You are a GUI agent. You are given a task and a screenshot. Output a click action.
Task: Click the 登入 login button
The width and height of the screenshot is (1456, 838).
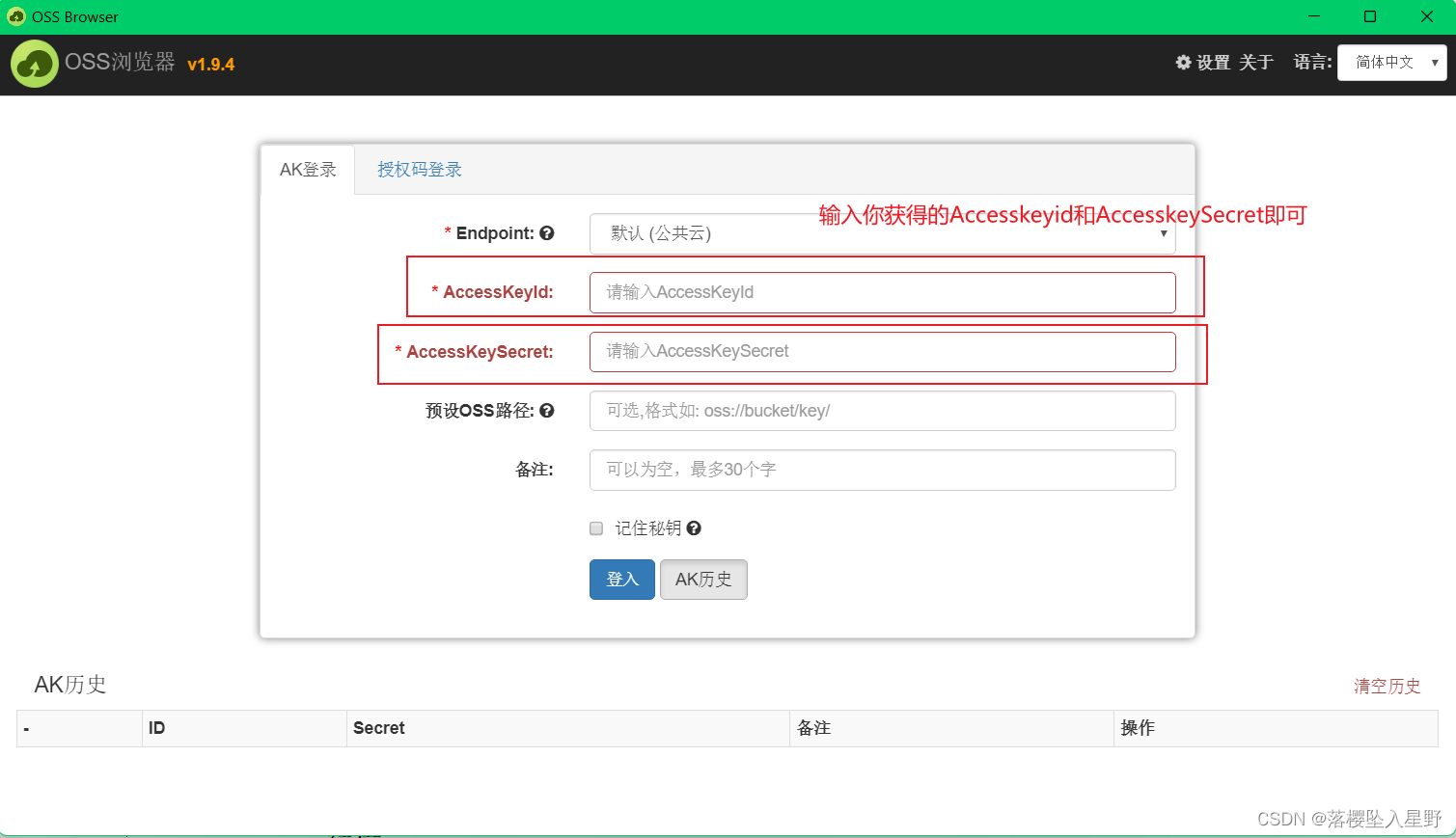pyautogui.click(x=621, y=579)
